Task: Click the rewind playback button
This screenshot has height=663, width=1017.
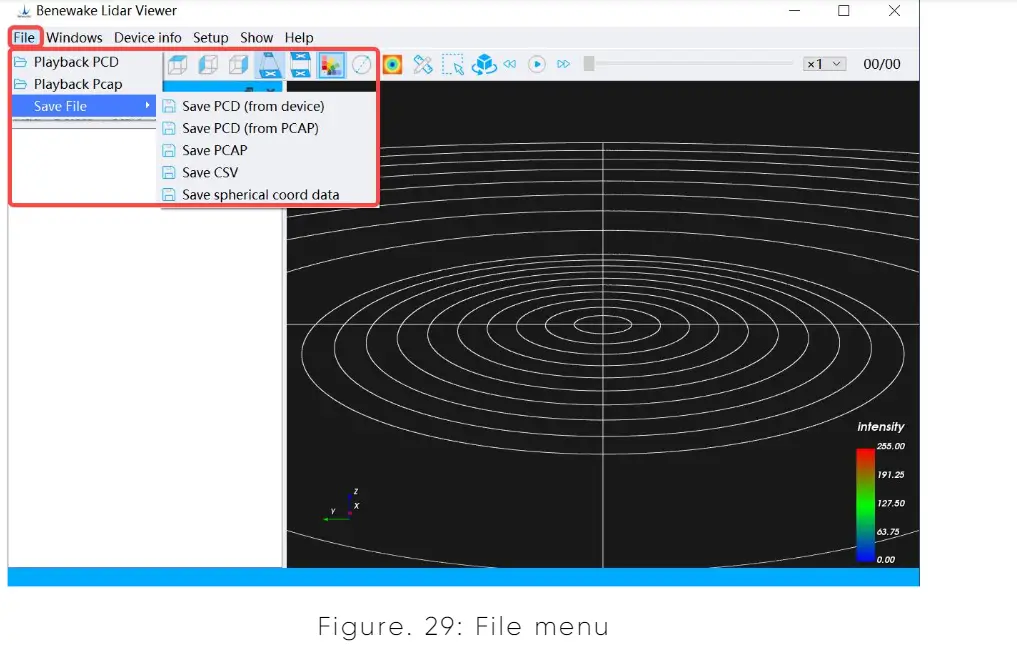Action: coord(510,64)
